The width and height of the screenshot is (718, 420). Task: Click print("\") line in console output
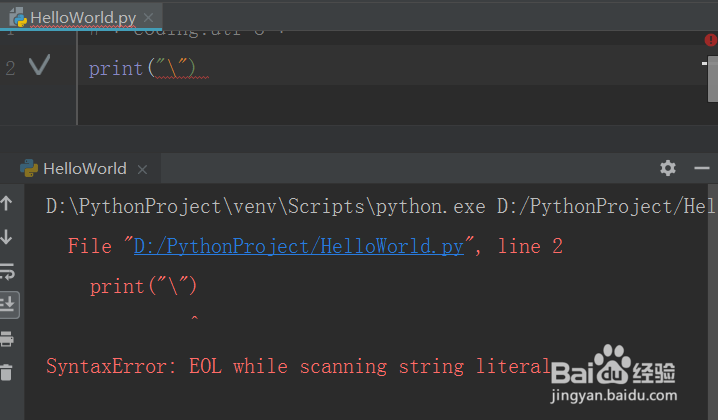143,287
